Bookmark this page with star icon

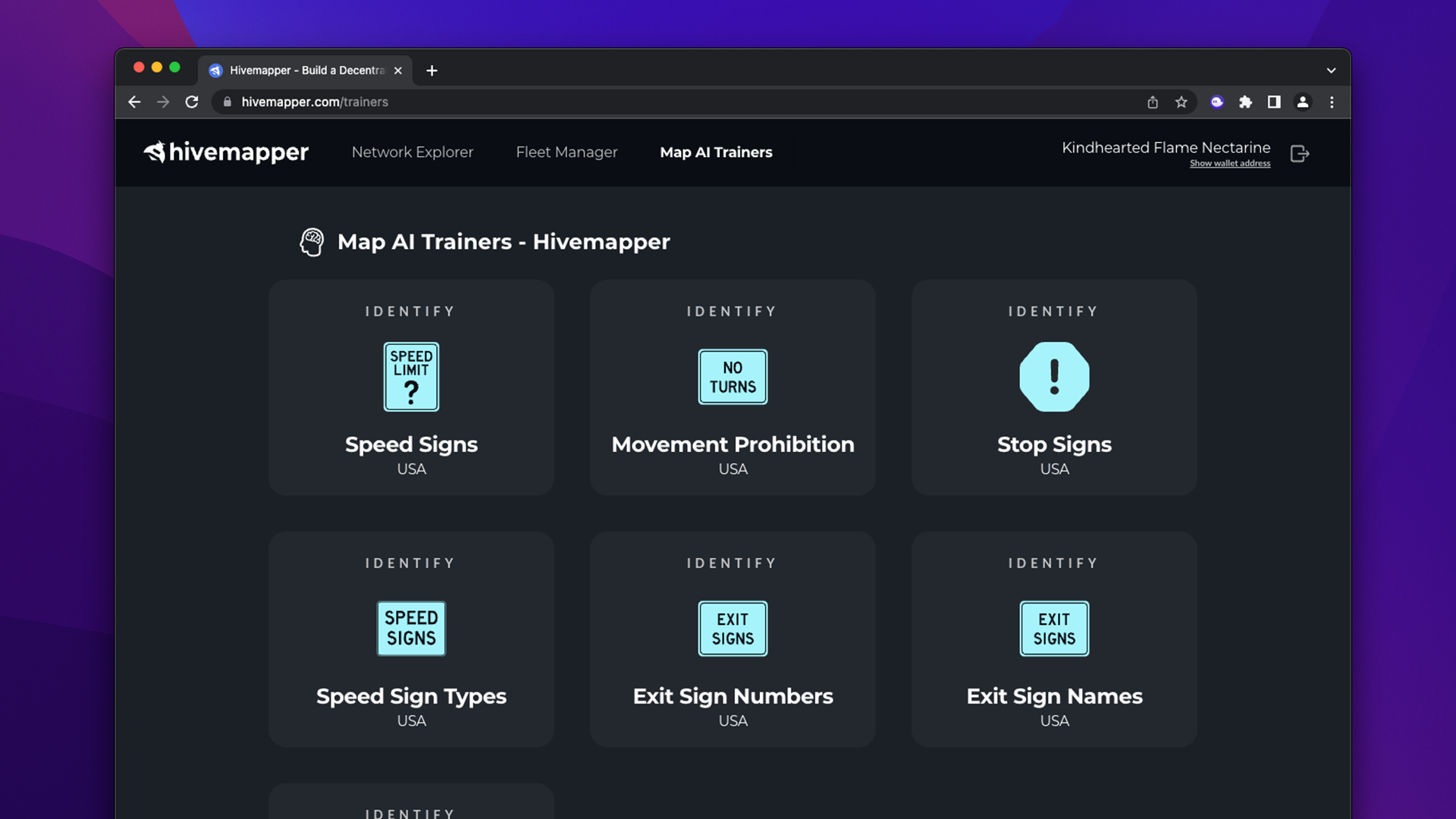1181,102
